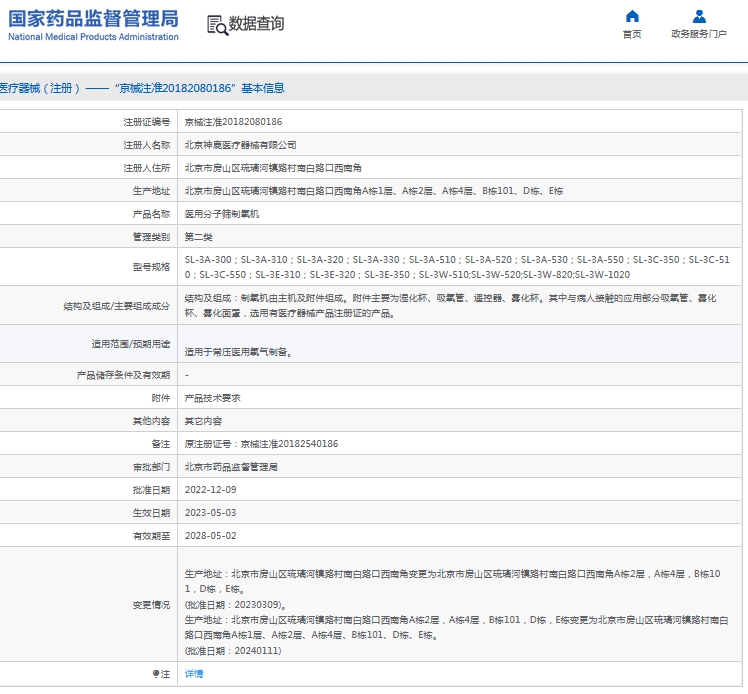This screenshot has height=694, width=748.
Task: Click the 注册证编号 label
Action: (x=146, y=122)
